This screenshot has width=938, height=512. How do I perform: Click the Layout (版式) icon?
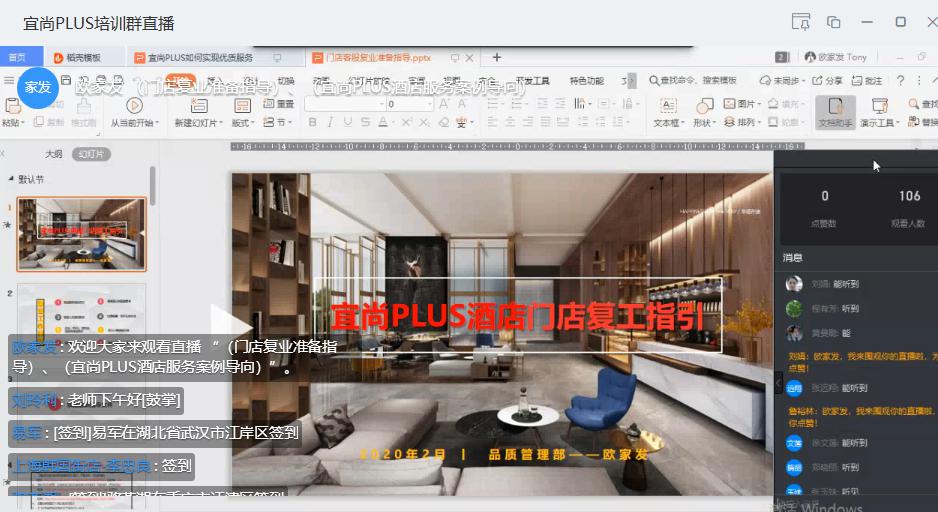(x=242, y=106)
